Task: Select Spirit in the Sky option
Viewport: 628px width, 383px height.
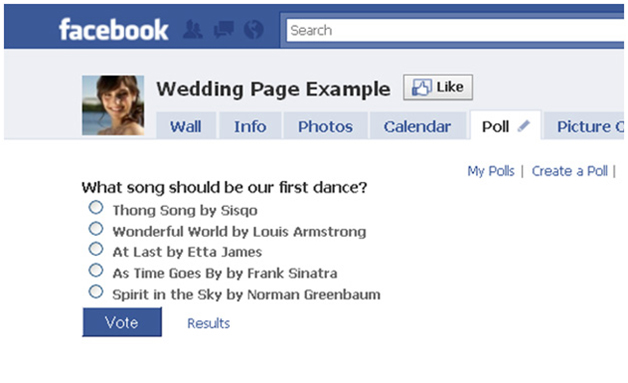Action: pos(96,292)
